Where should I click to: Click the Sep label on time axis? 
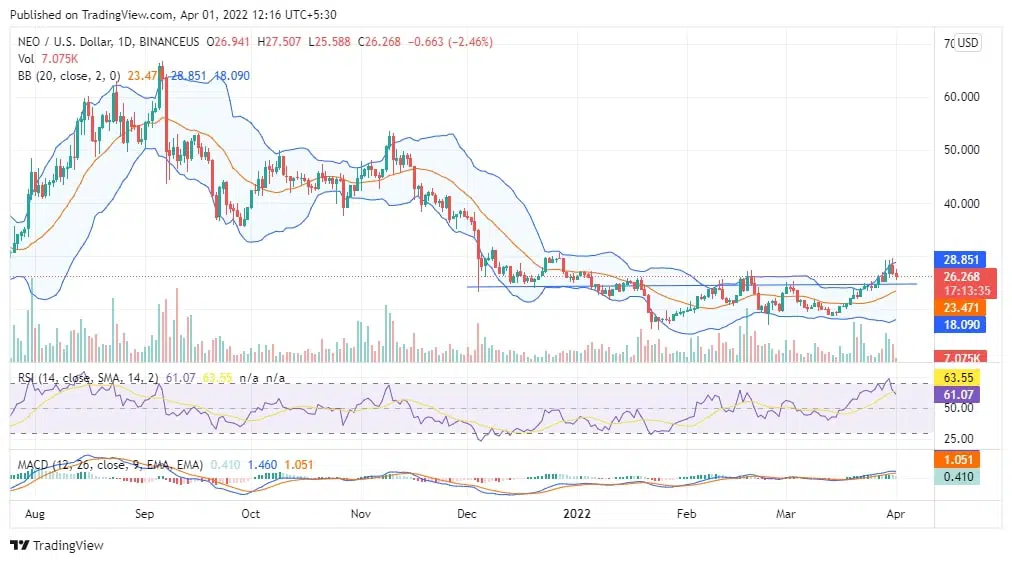point(145,512)
